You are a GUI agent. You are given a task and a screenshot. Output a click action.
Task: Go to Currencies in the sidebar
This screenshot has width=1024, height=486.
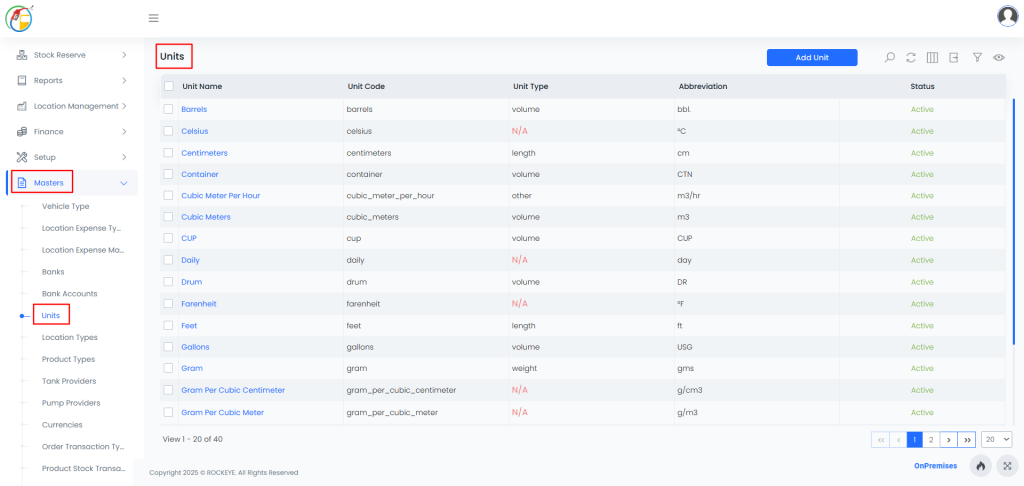(x=63, y=425)
